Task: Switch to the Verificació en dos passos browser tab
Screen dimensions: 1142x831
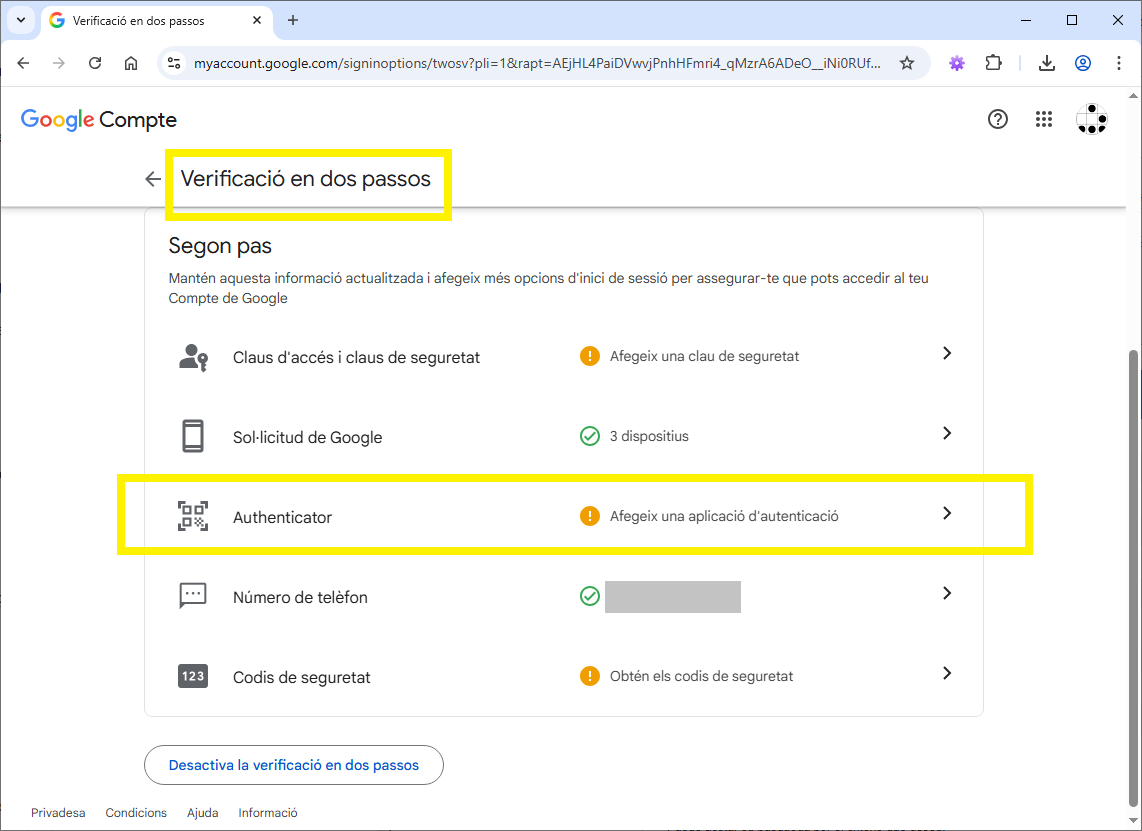Action: 140,20
